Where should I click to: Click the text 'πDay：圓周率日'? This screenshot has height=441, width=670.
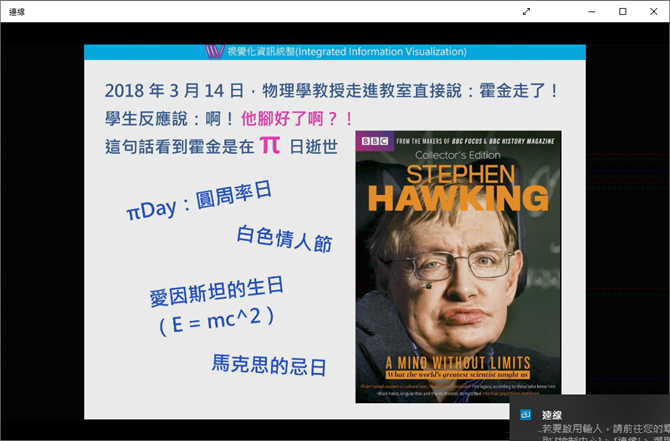[x=199, y=200]
